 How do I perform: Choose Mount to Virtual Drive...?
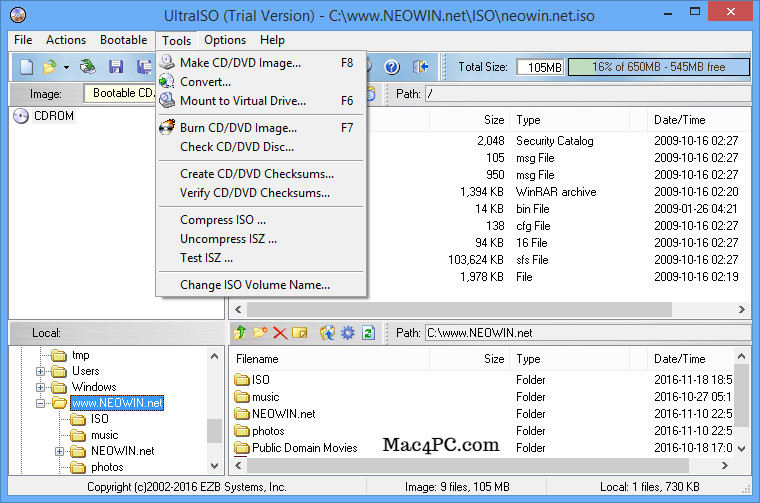261,100
